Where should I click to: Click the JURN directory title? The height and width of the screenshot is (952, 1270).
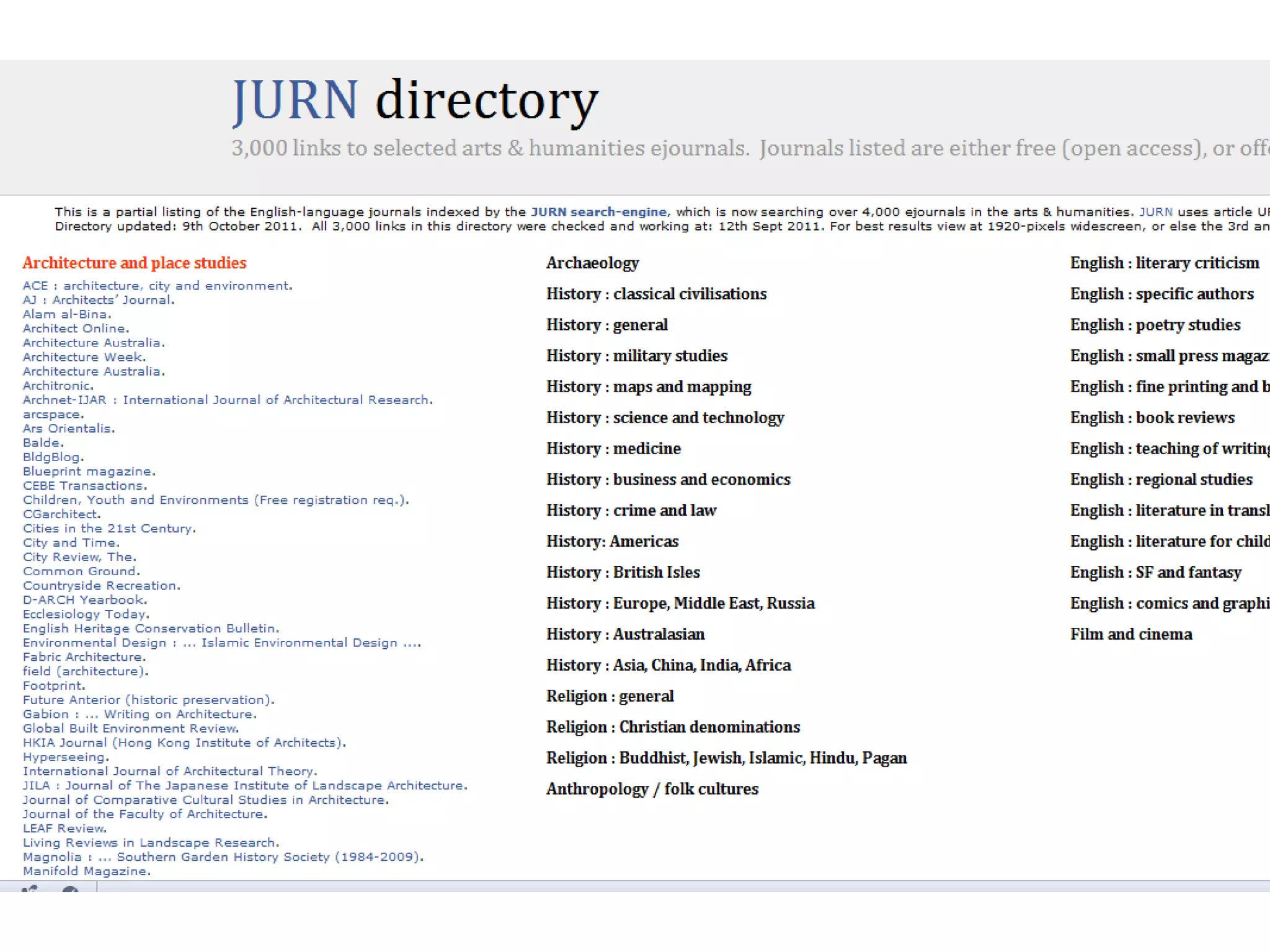tap(415, 99)
